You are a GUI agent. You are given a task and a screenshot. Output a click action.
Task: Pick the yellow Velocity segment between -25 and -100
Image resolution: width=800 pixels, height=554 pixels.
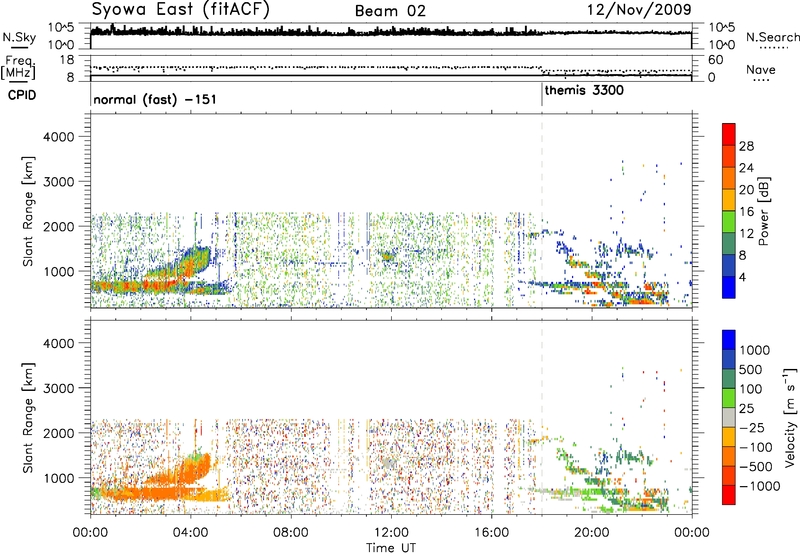tap(729, 437)
